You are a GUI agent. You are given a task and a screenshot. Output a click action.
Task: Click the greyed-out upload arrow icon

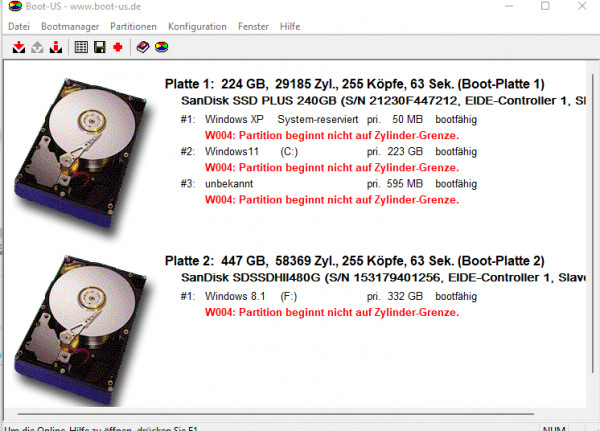click(x=38, y=47)
